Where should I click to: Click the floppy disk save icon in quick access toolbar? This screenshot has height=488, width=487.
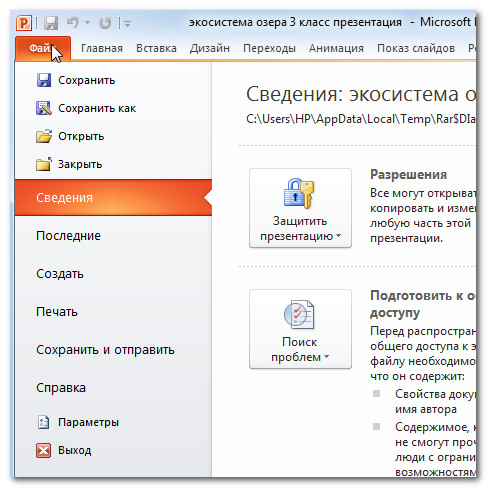tap(51, 23)
